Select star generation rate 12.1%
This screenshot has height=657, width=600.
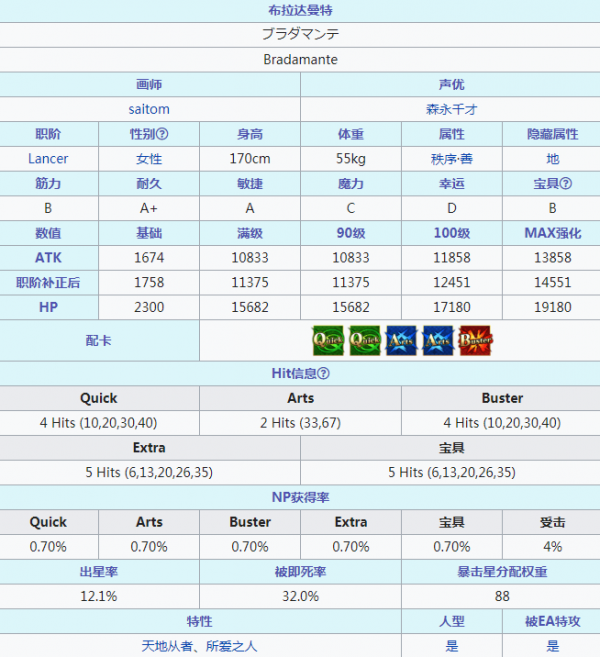(x=99, y=596)
